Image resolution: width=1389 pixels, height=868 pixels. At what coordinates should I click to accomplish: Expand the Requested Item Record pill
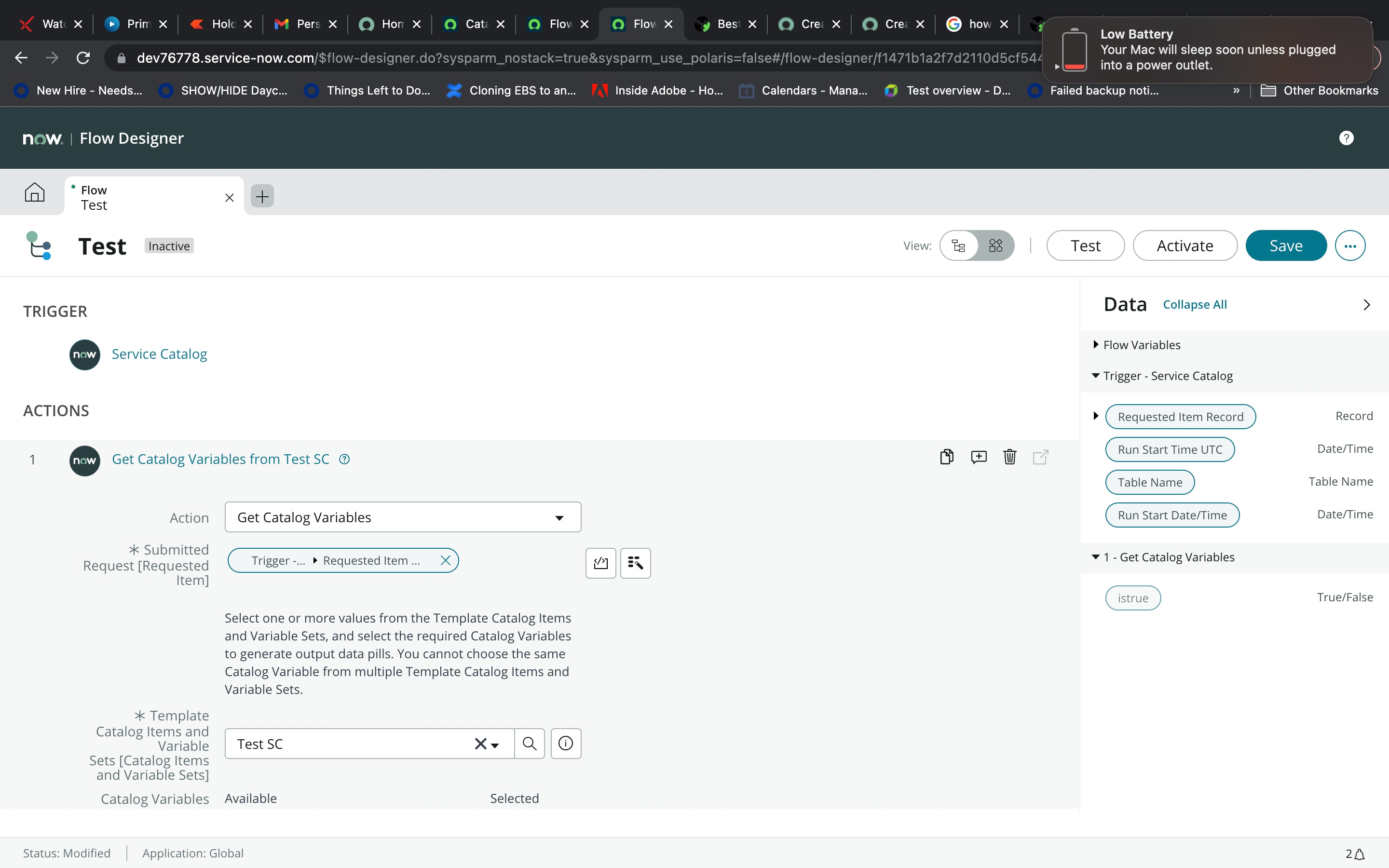coord(1096,416)
